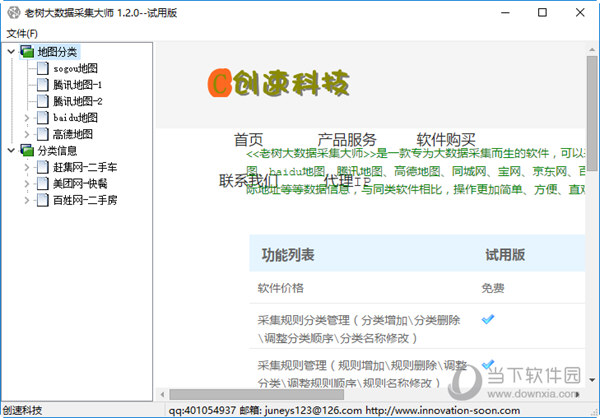Collapse the 分类信息 tree node
This screenshot has width=600, height=418.
[11, 150]
